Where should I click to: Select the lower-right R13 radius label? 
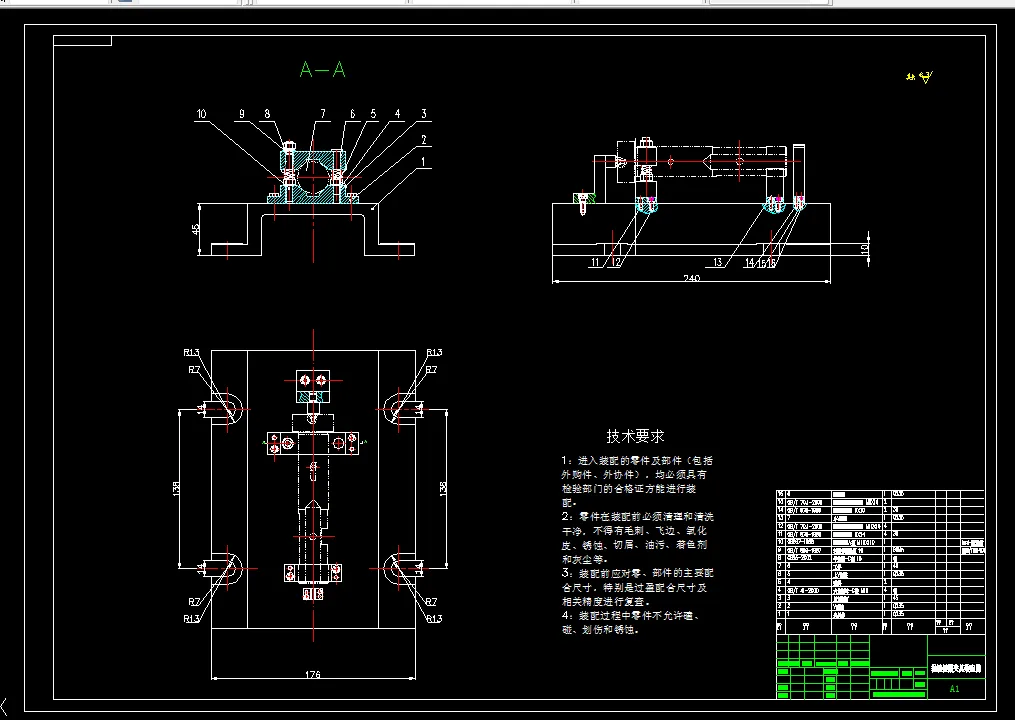click(434, 619)
